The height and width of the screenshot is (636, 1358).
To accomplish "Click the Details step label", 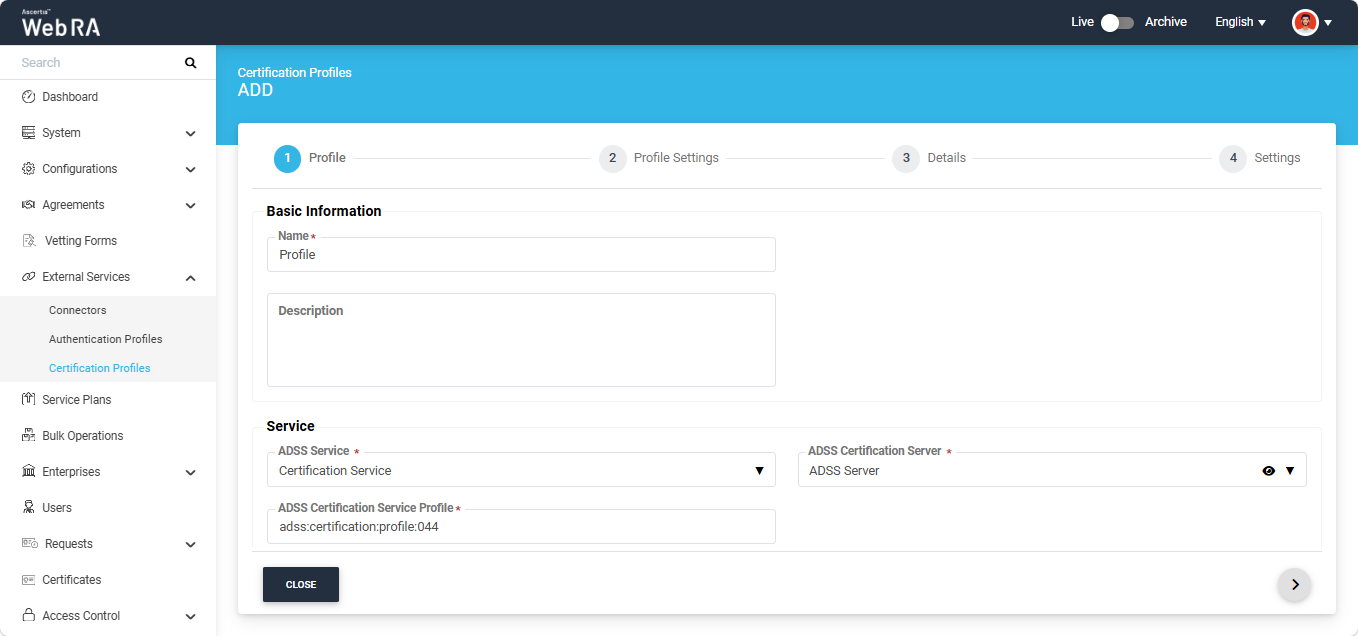I will coord(946,158).
